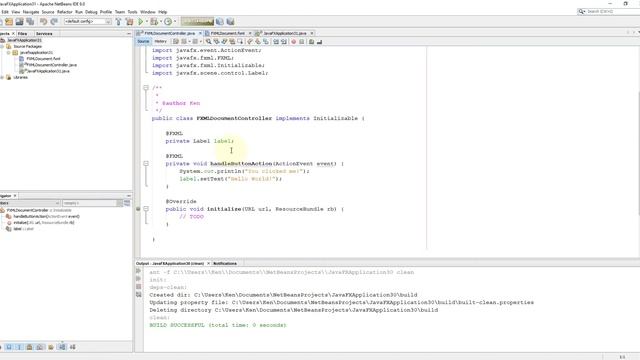Select label field in the Navigator

pos(23,229)
